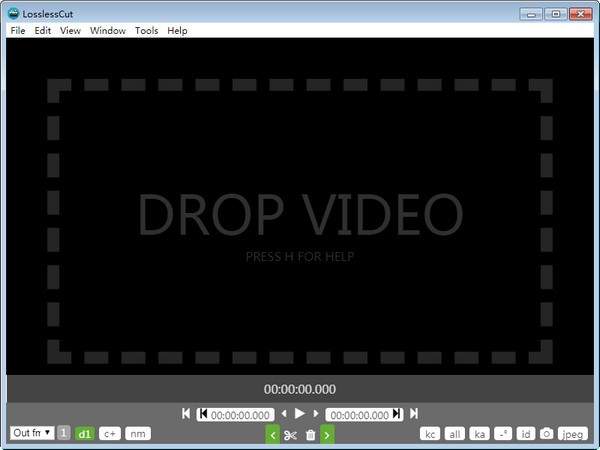Open the Tools menu
Viewport: 600px width, 450px height.
(x=146, y=31)
